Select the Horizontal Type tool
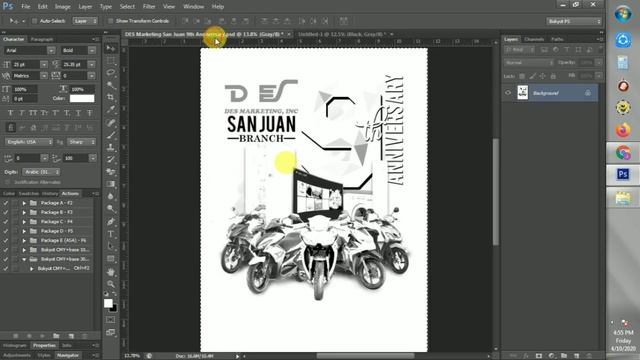 point(111,234)
